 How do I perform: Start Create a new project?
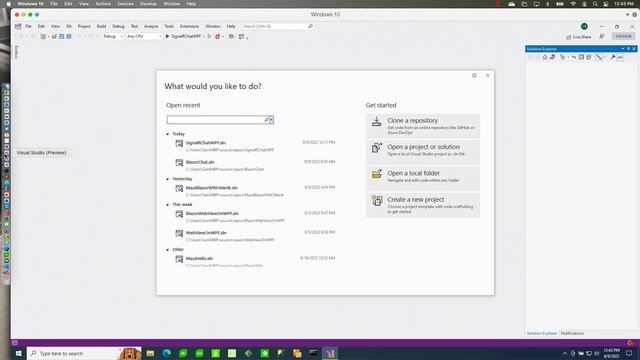click(423, 204)
